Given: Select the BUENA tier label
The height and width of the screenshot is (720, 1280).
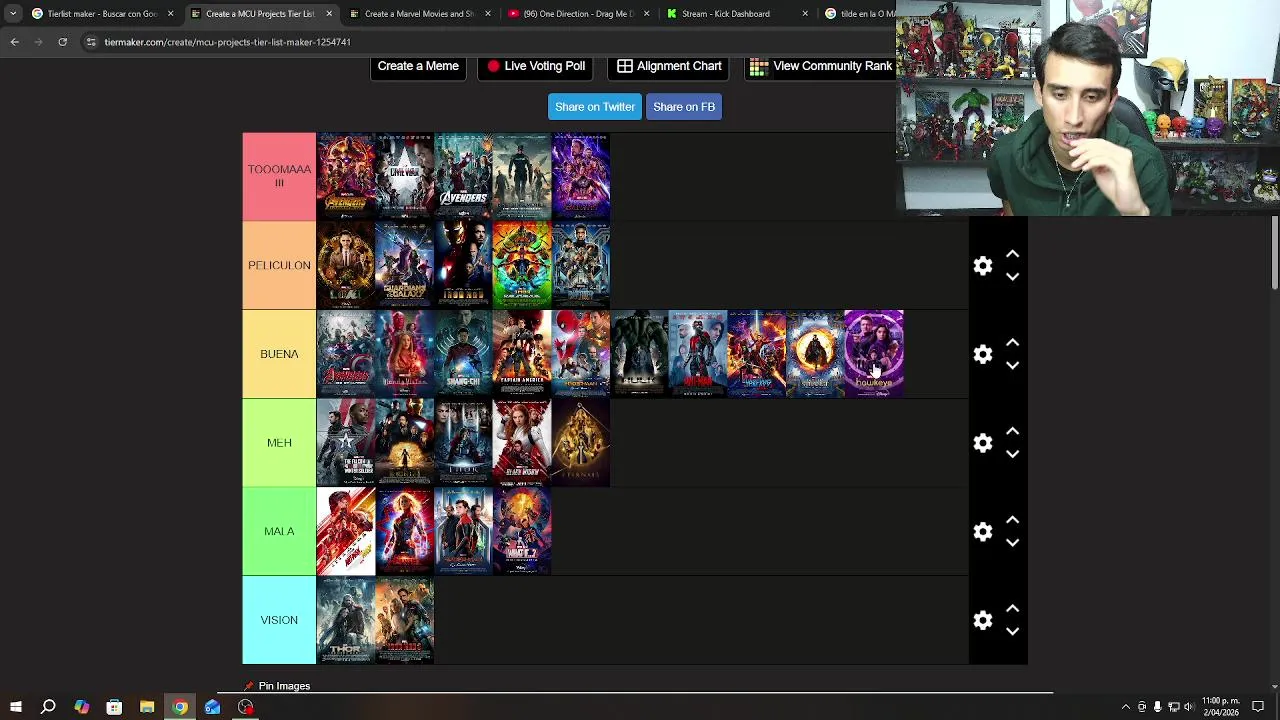Looking at the screenshot, I should pyautogui.click(x=279, y=354).
